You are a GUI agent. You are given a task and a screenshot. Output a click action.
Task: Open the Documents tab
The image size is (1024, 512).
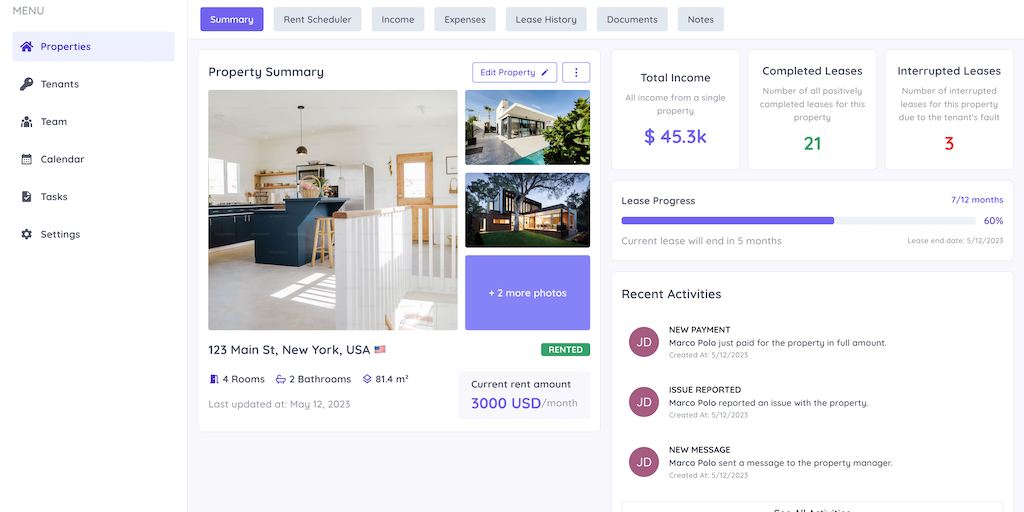[632, 20]
